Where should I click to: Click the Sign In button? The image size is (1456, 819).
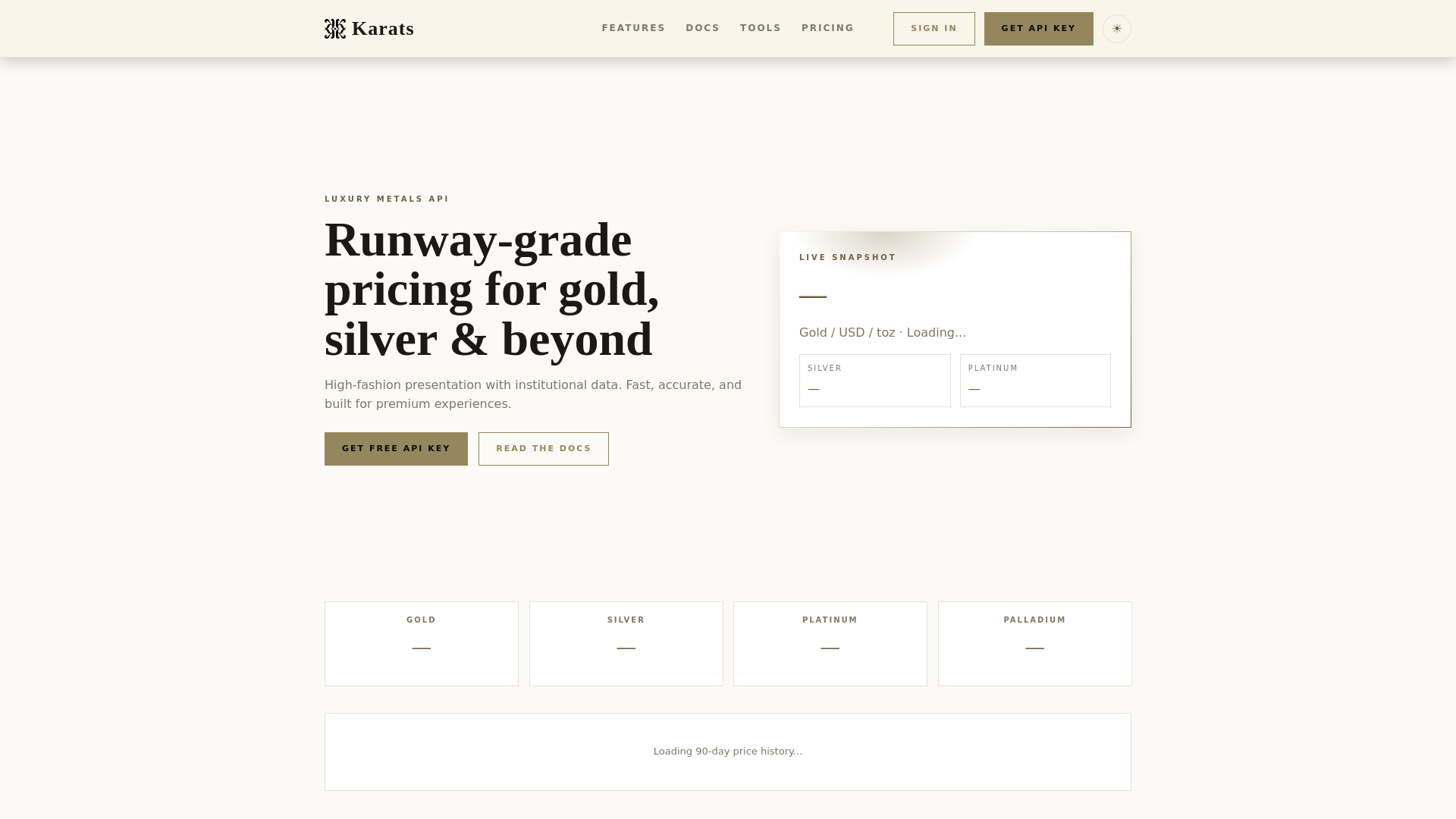(x=934, y=29)
